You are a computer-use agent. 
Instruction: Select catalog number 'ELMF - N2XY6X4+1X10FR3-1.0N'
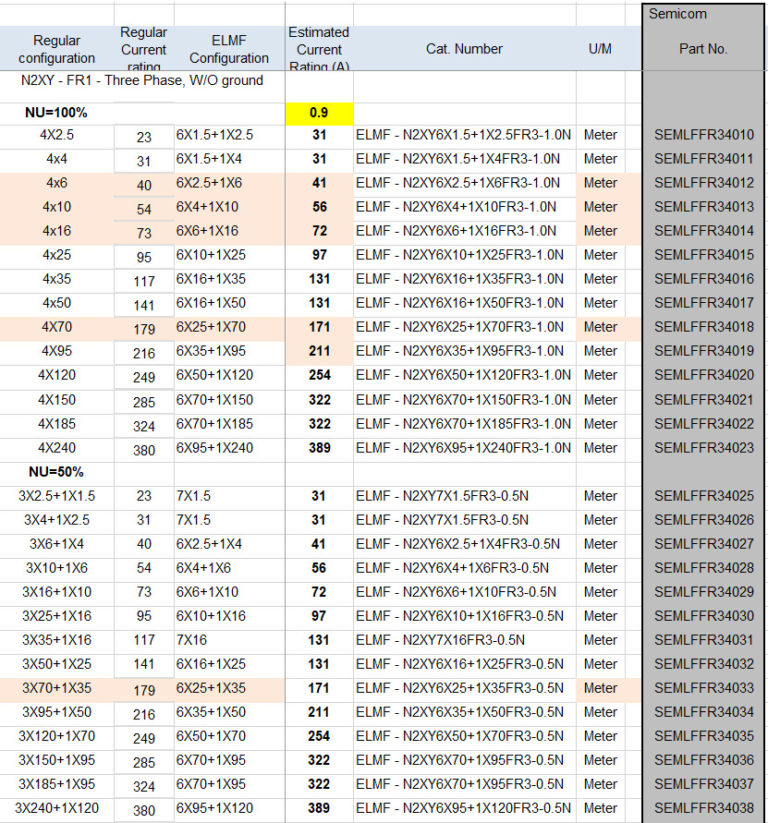point(456,207)
